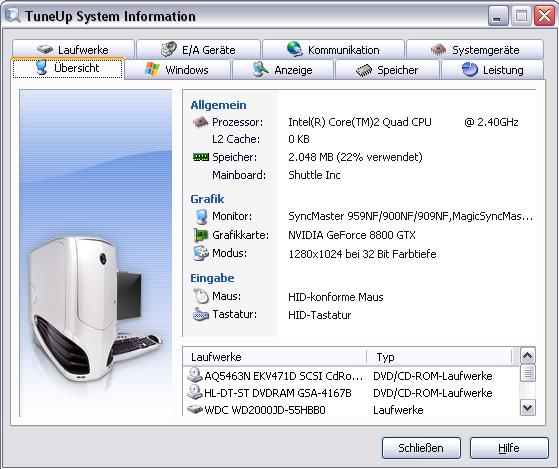Click the Eingabe section heading
The image size is (559, 469).
point(212,278)
